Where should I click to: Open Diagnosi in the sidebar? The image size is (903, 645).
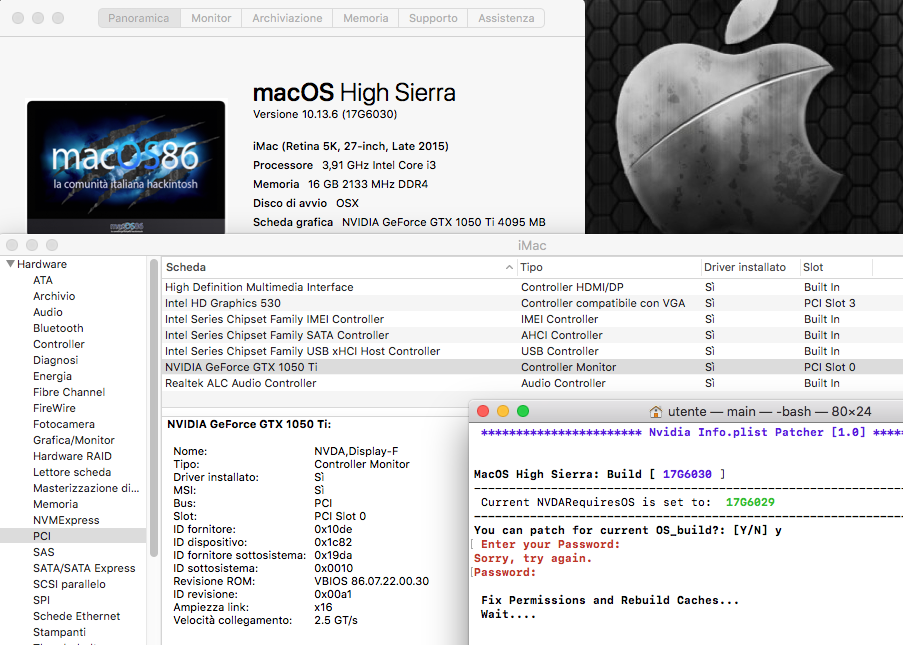point(55,360)
